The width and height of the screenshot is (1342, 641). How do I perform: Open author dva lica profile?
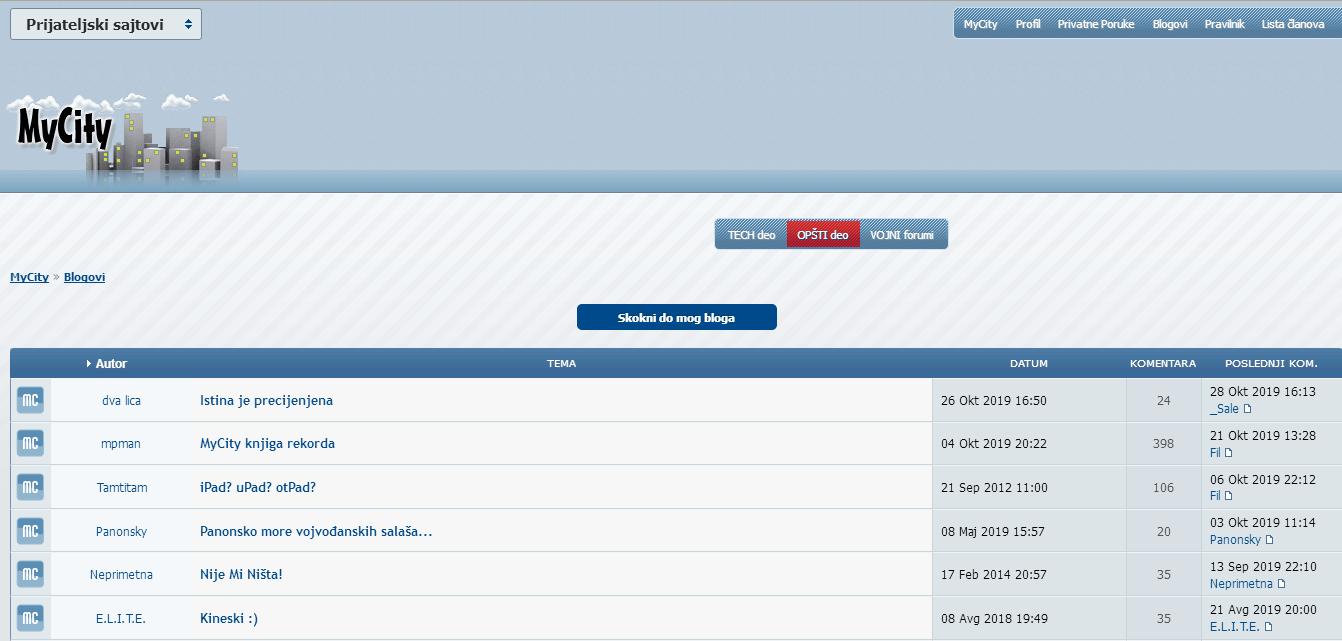pyautogui.click(x=121, y=400)
